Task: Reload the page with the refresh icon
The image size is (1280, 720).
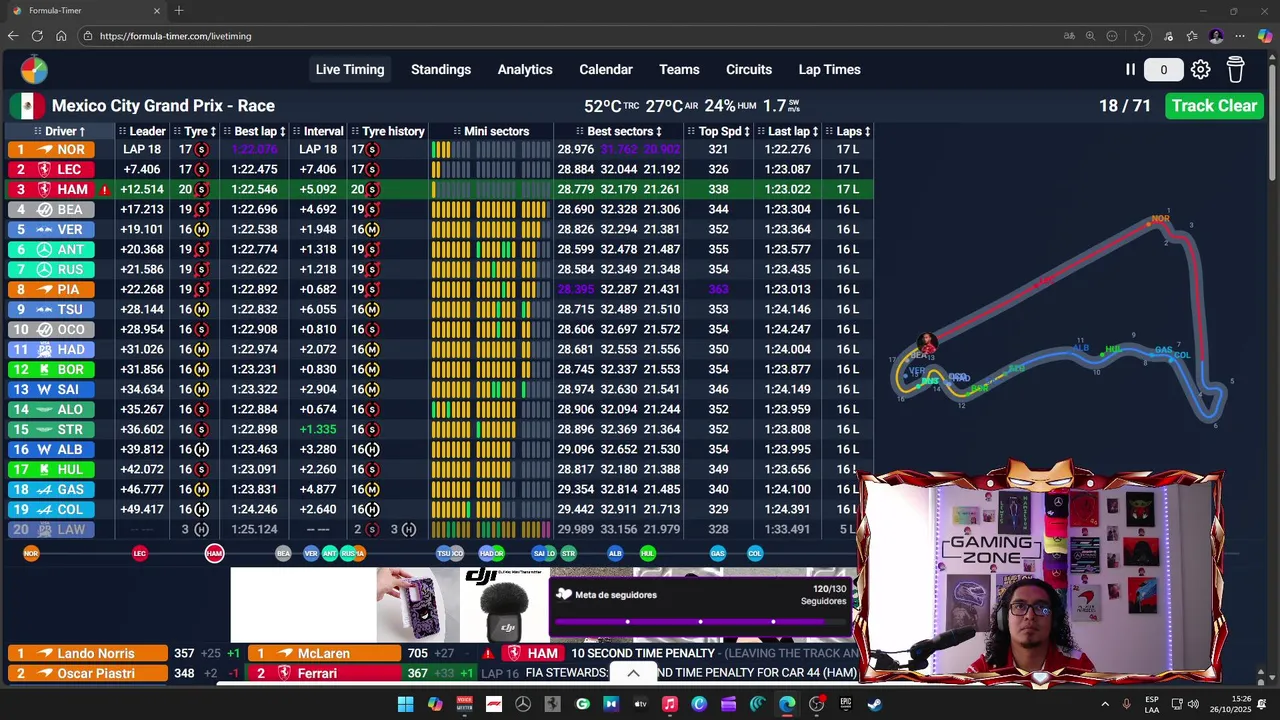Action: [37, 36]
